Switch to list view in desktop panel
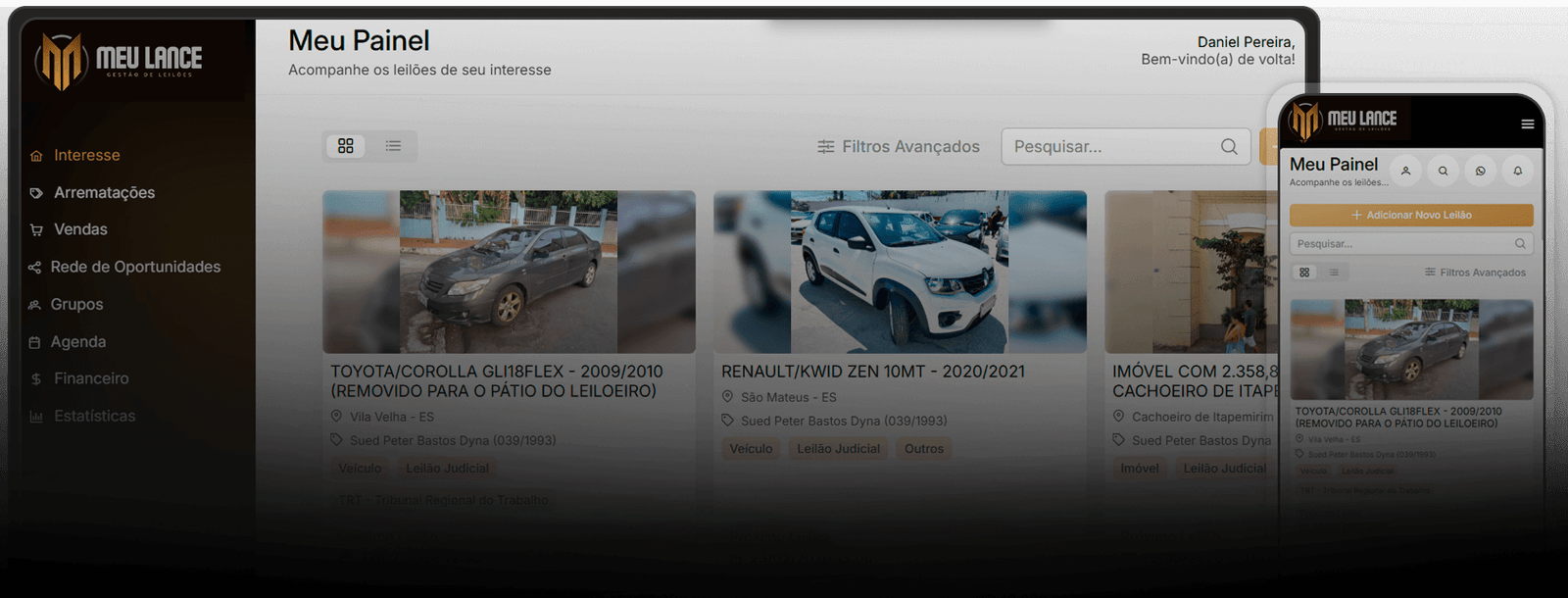Image resolution: width=1568 pixels, height=598 pixels. (393, 146)
